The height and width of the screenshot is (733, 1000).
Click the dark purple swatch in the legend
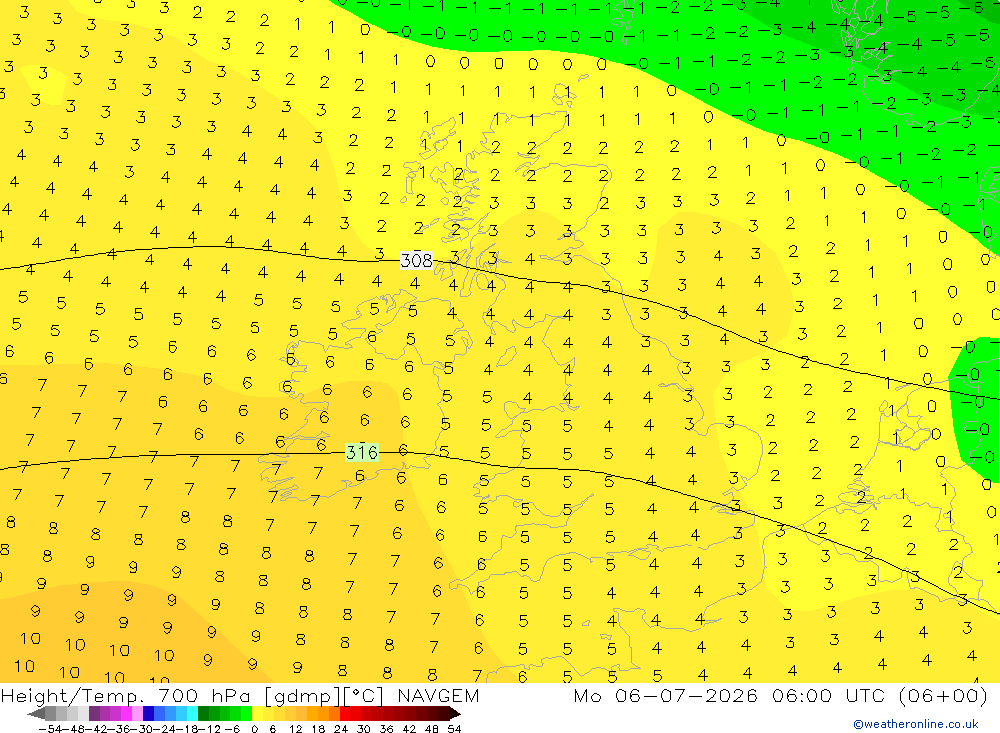[x=94, y=714]
